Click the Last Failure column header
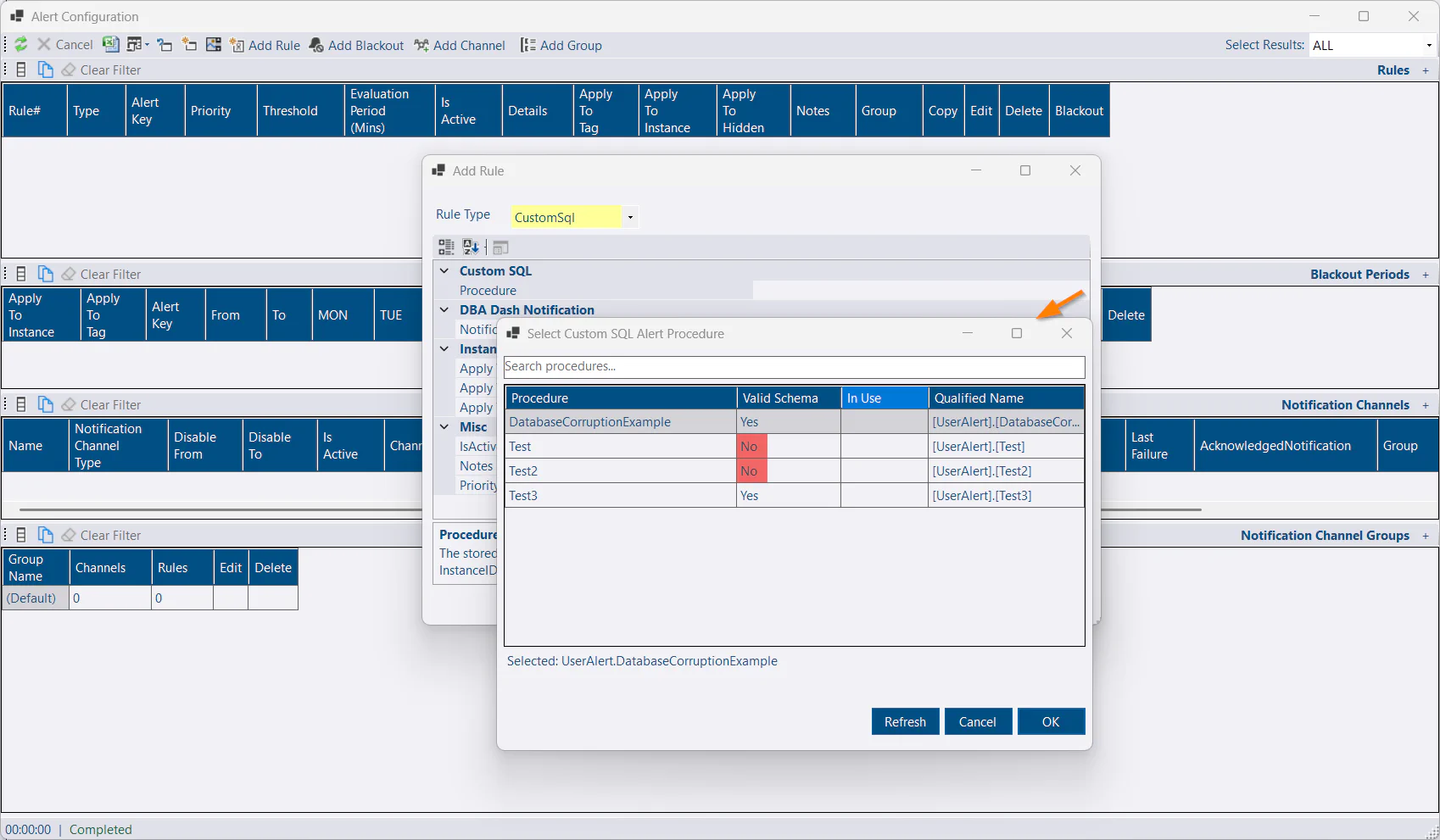The height and width of the screenshot is (840, 1440). tap(1159, 446)
